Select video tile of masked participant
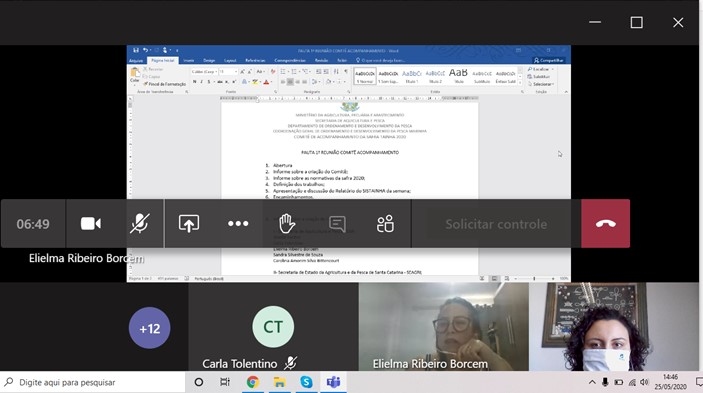 coord(614,326)
